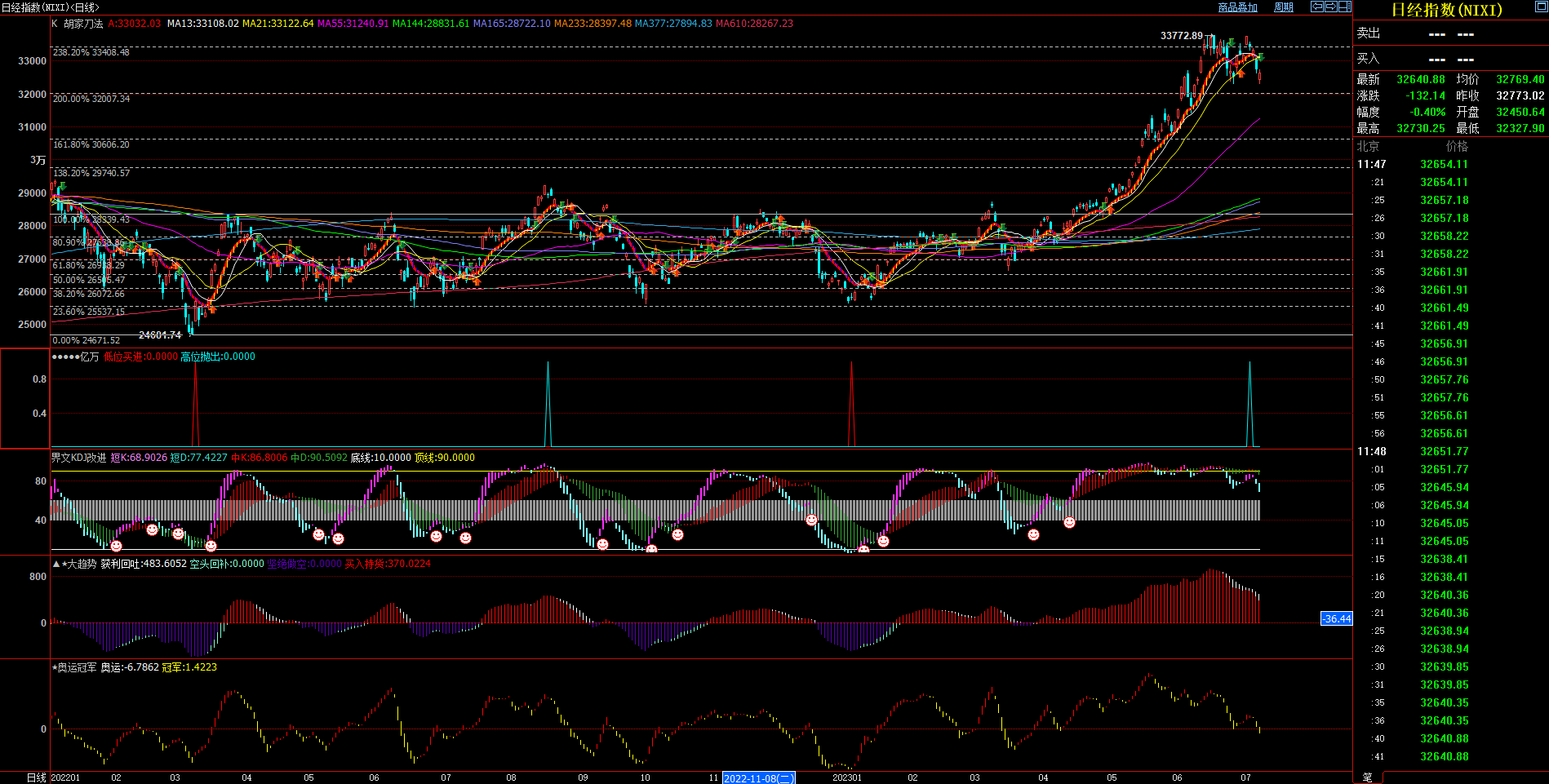The width and height of the screenshot is (1549, 784).
Task: Click the 胡家刀法 indicator name
Action: click(x=83, y=24)
